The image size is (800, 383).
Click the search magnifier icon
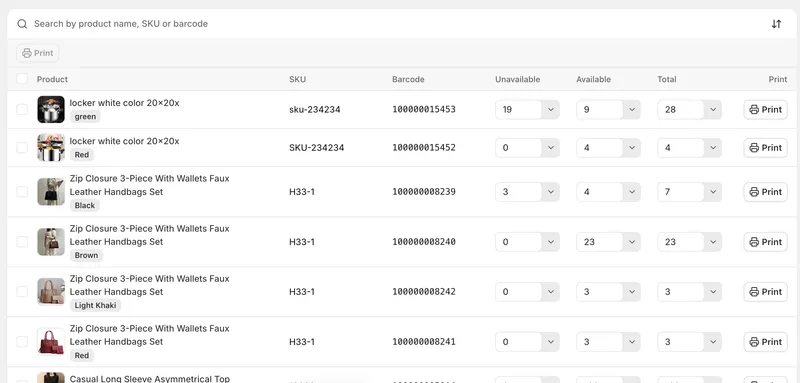[22, 24]
